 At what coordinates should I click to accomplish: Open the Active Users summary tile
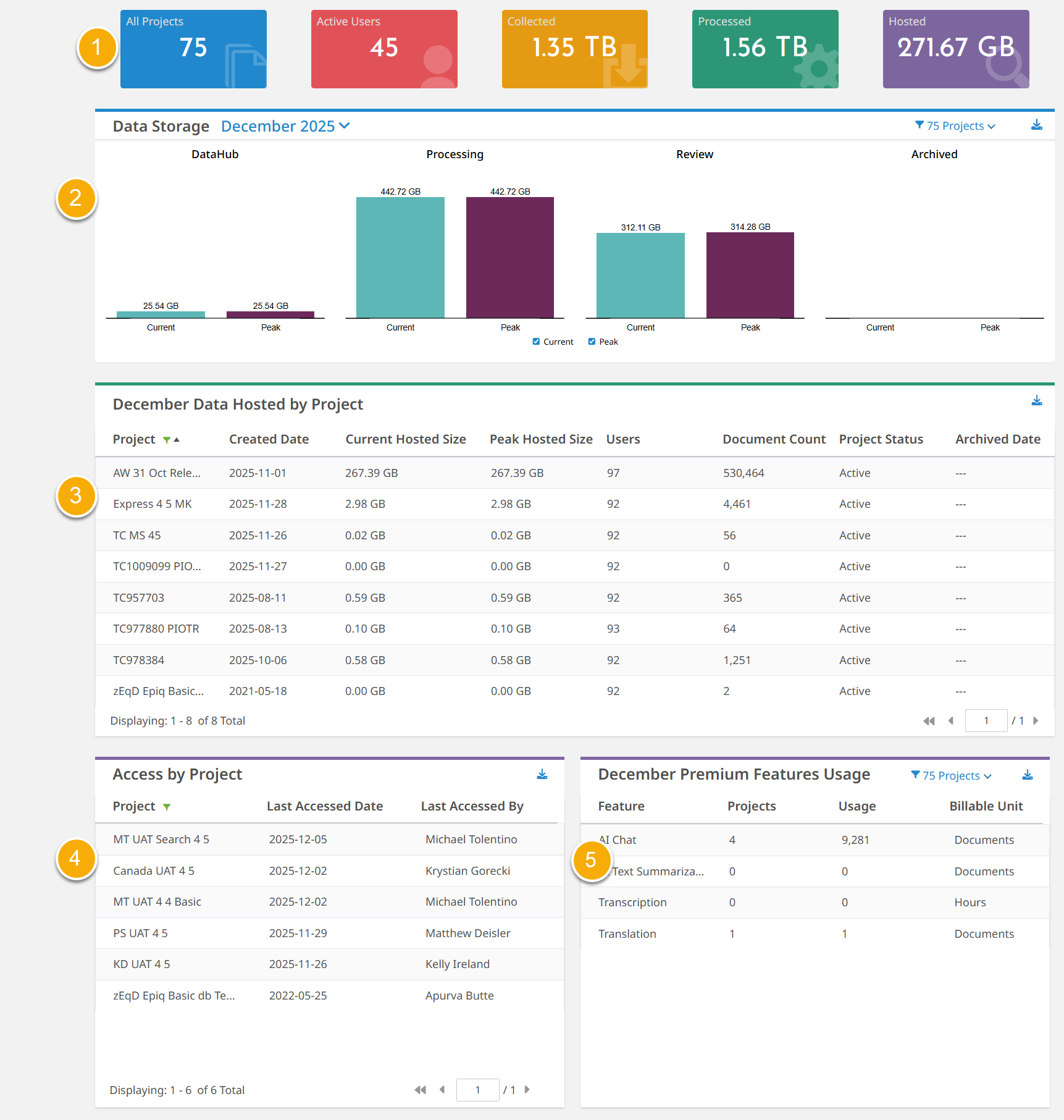[x=383, y=49]
